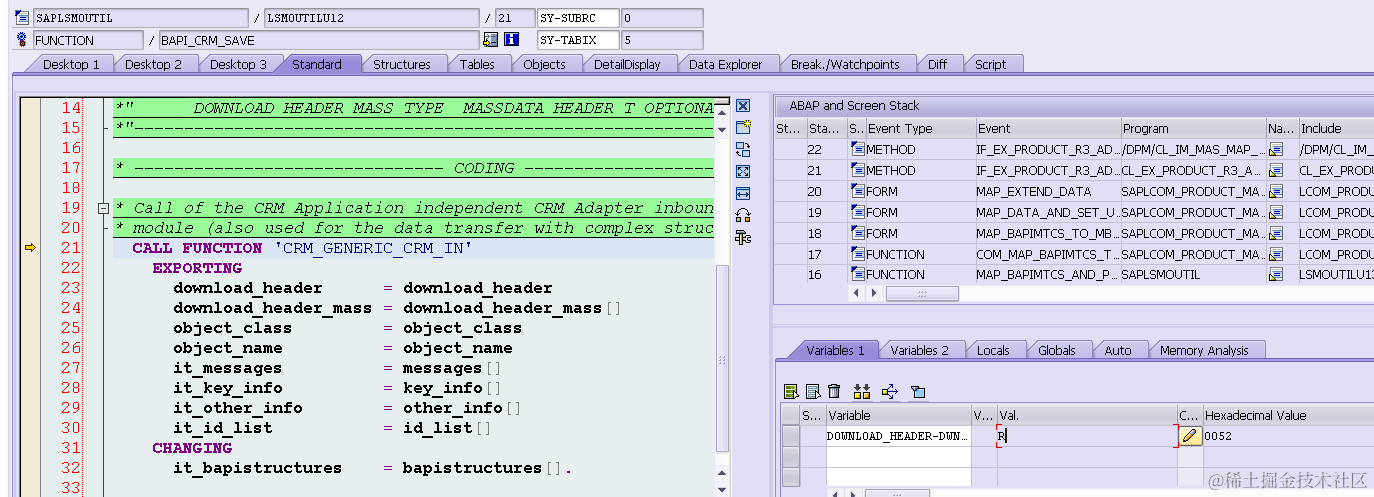Switch to the Desktop 2 tab
Viewport: 1374px width, 497px height.
click(x=153, y=64)
